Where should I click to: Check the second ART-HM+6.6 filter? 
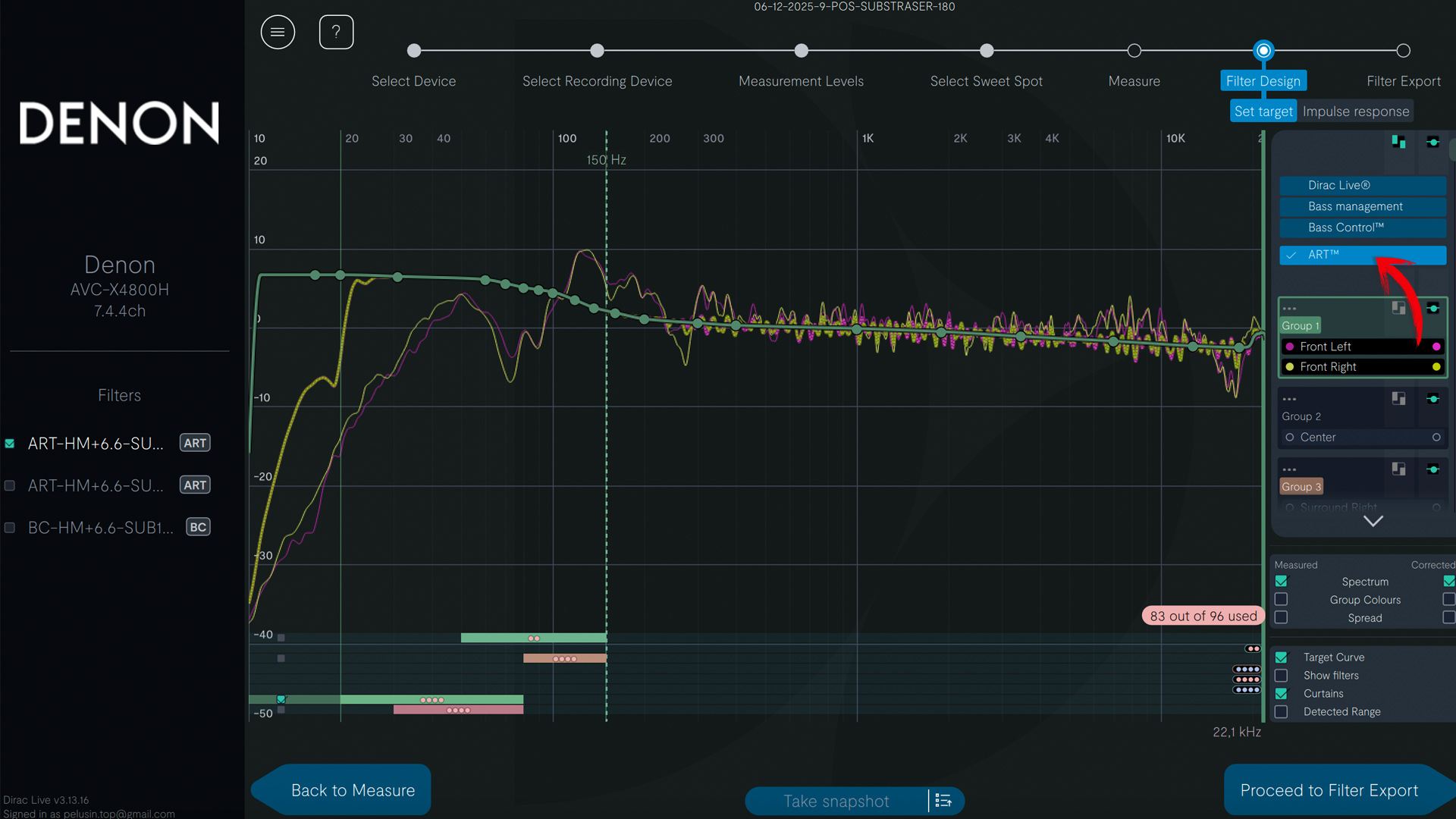[x=10, y=486]
